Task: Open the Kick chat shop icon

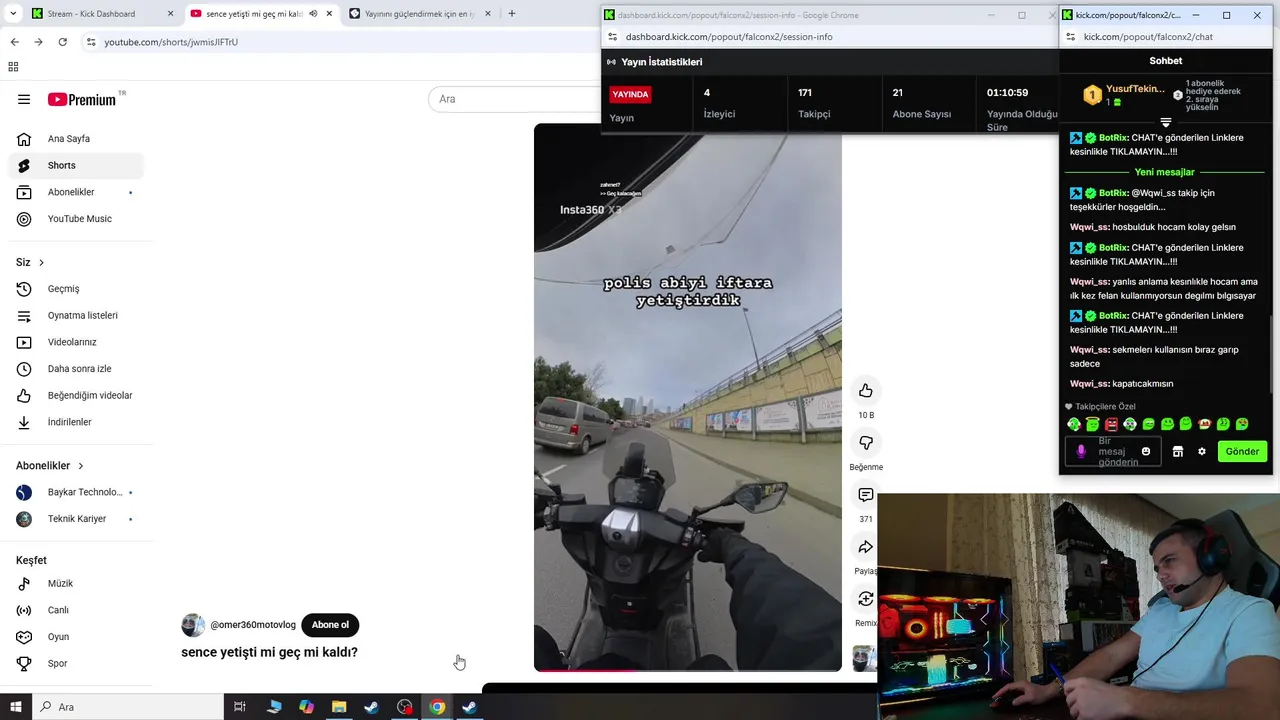Action: (1178, 452)
